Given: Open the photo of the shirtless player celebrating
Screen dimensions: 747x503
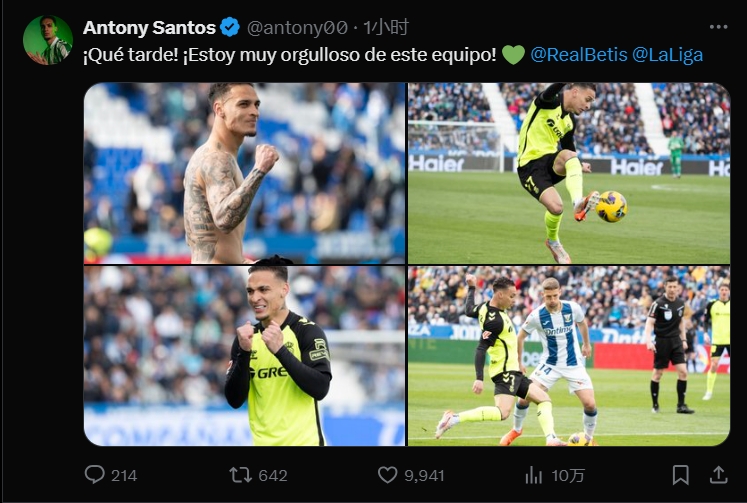Looking at the screenshot, I should pos(244,172).
